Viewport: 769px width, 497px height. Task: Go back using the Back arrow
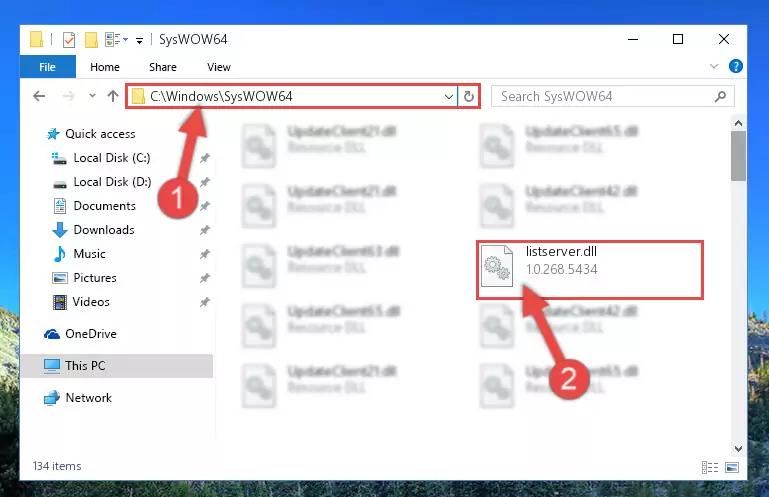pos(39,96)
